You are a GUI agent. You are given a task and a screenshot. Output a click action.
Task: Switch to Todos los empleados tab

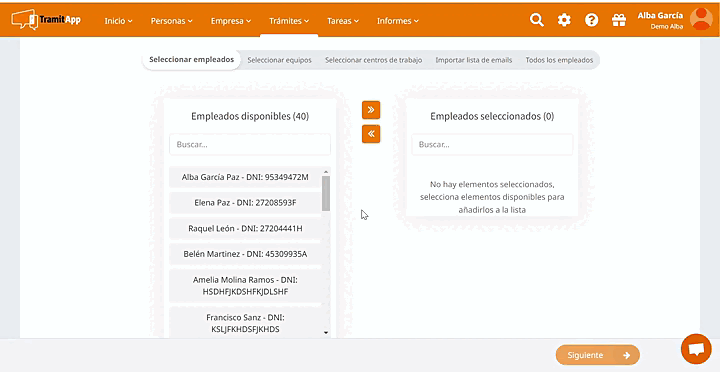pos(559,60)
